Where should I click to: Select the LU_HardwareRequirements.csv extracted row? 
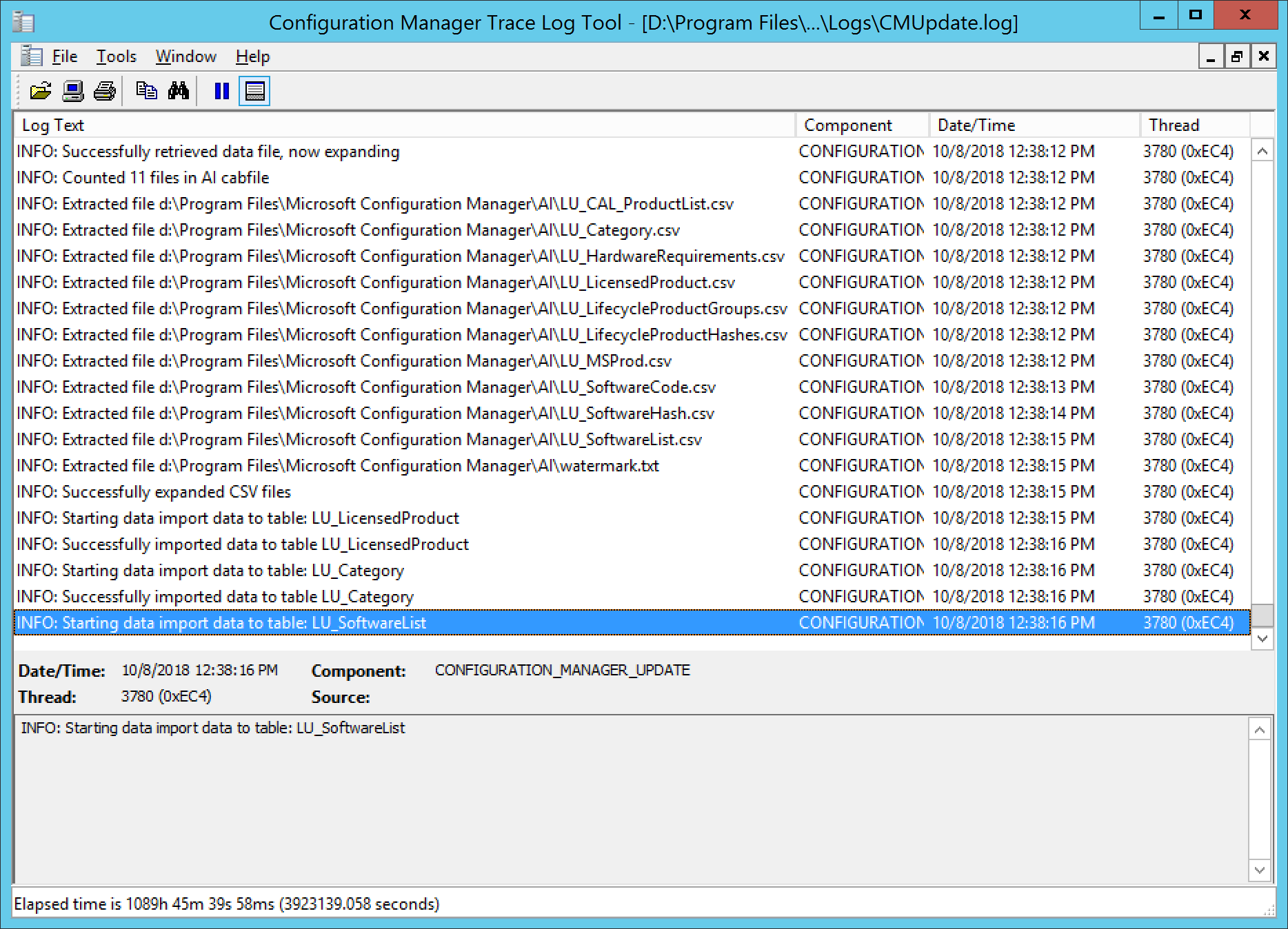(632, 256)
